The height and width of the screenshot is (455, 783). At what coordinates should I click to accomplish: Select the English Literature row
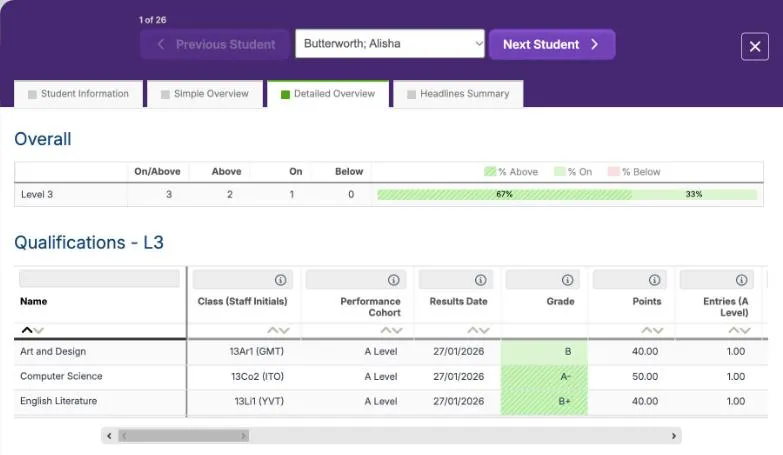click(x=391, y=402)
